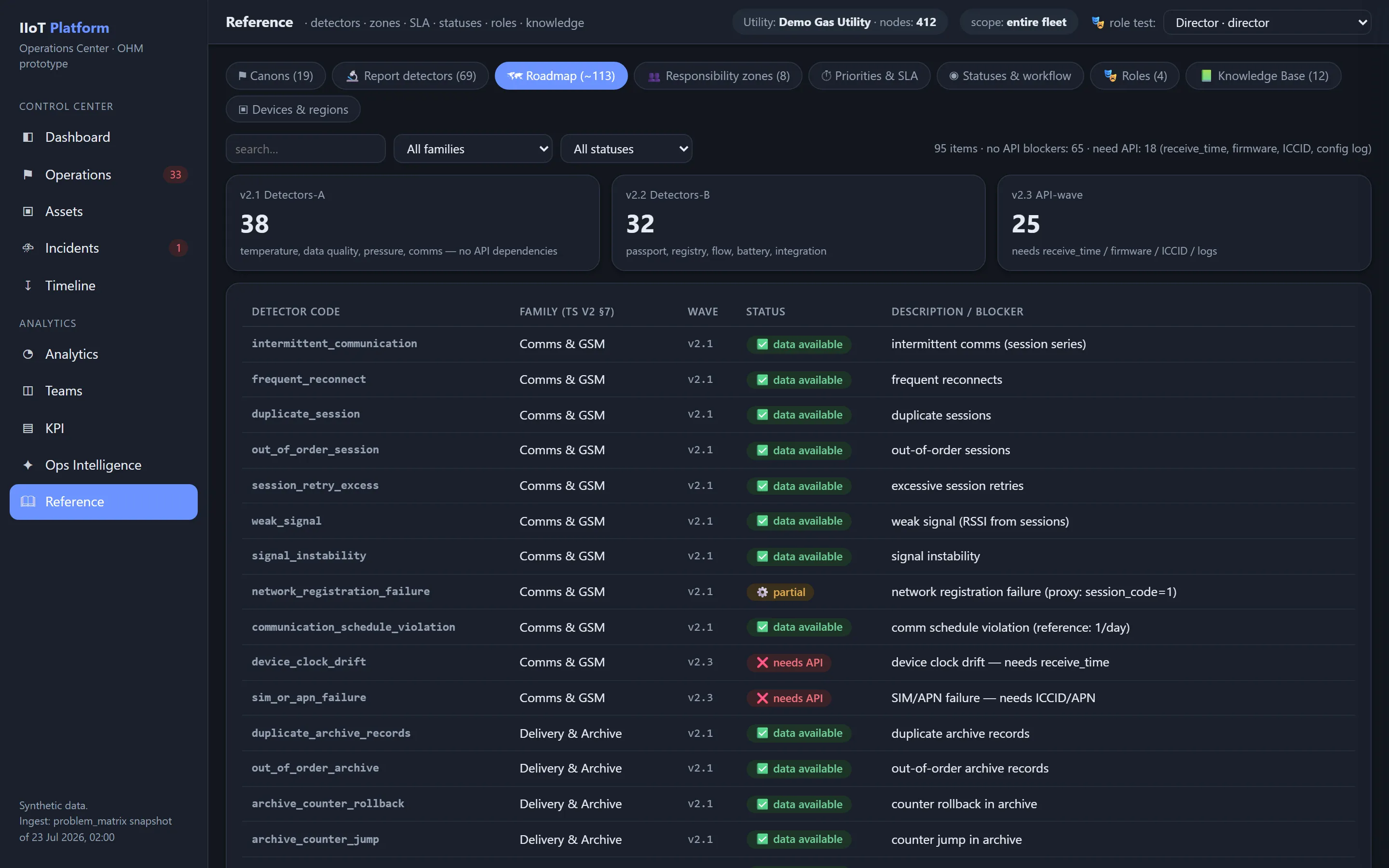
Task: Click the Devices & regions button
Action: click(x=293, y=109)
